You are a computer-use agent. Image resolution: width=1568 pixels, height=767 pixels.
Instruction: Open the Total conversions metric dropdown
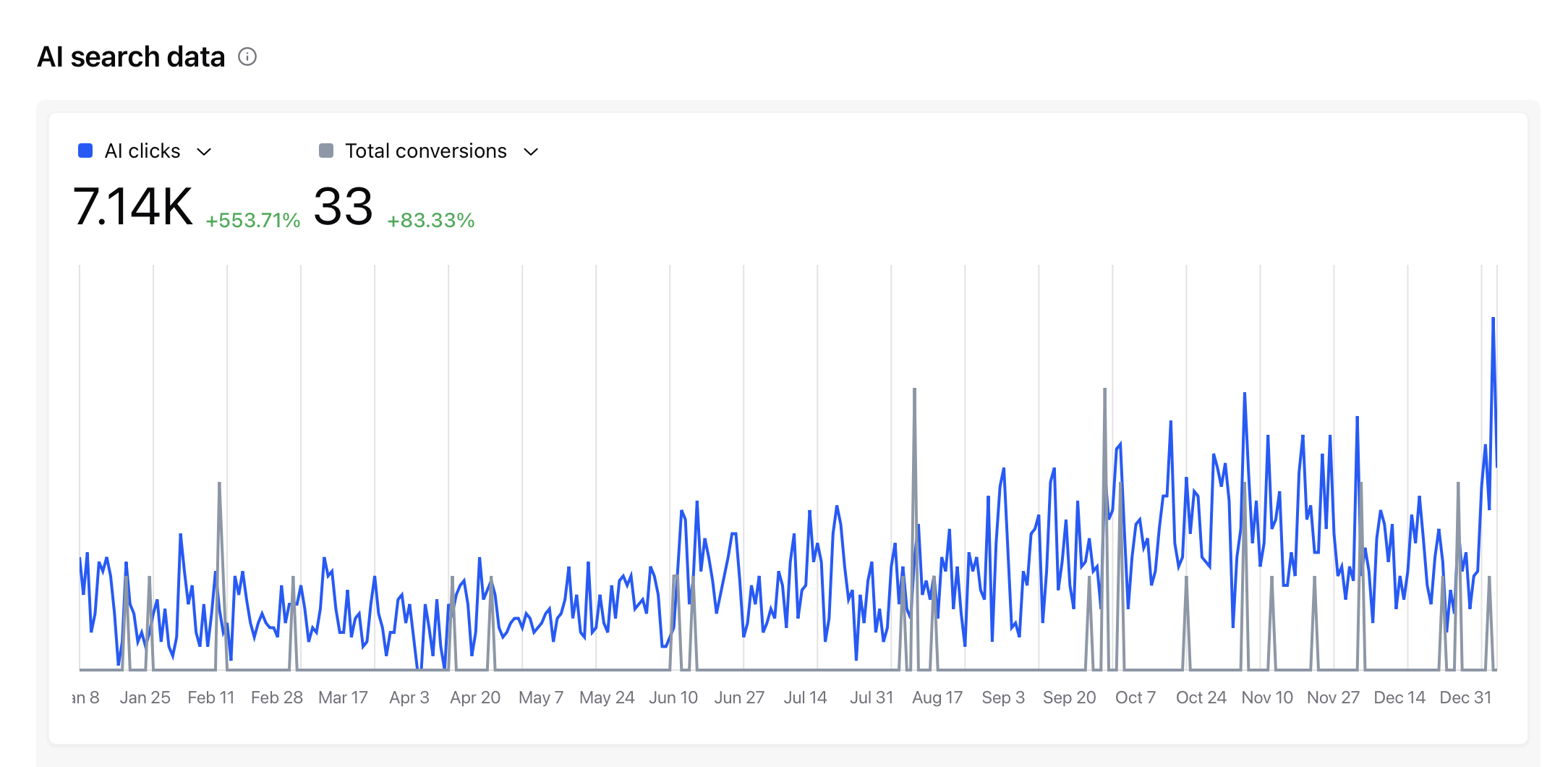tap(531, 151)
